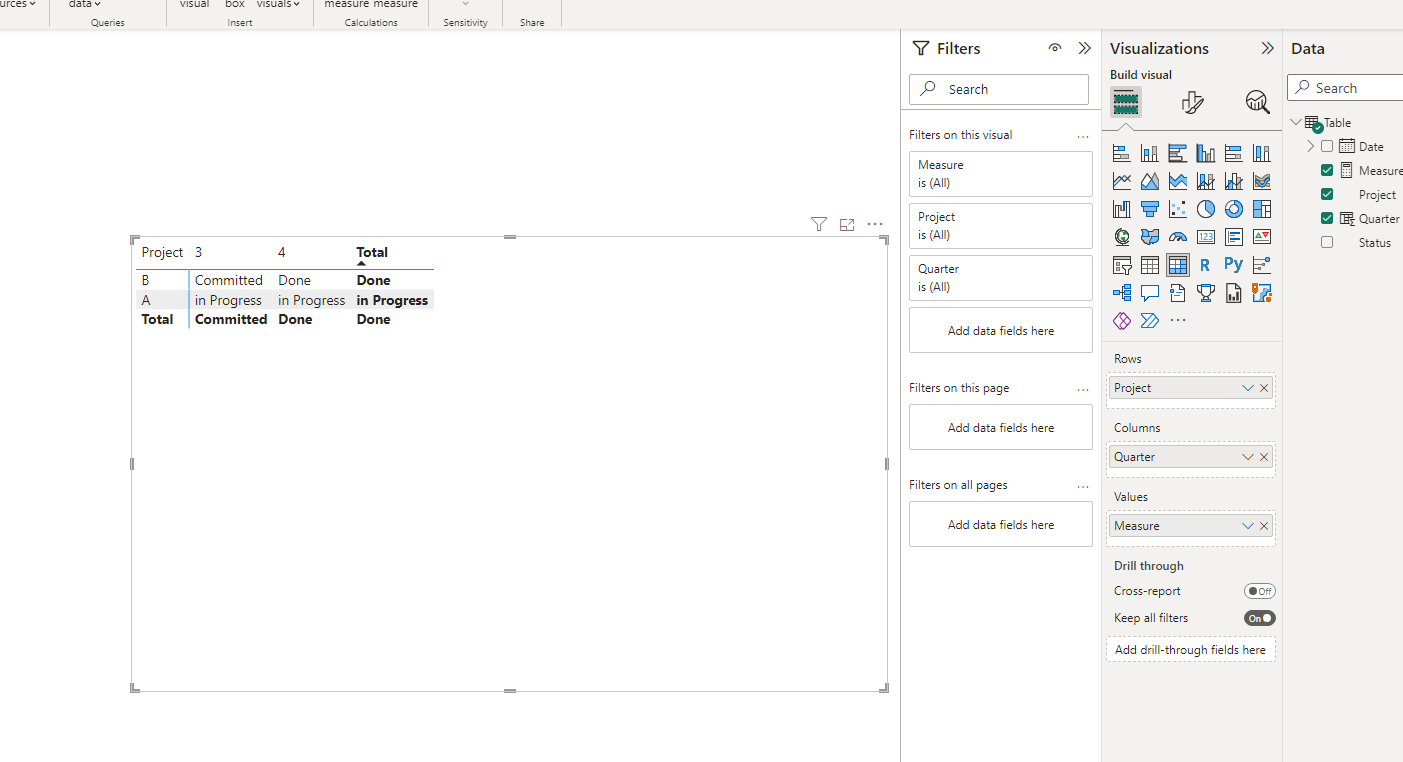Switch to the Build visual tab
The width and height of the screenshot is (1403, 762).
click(1126, 102)
